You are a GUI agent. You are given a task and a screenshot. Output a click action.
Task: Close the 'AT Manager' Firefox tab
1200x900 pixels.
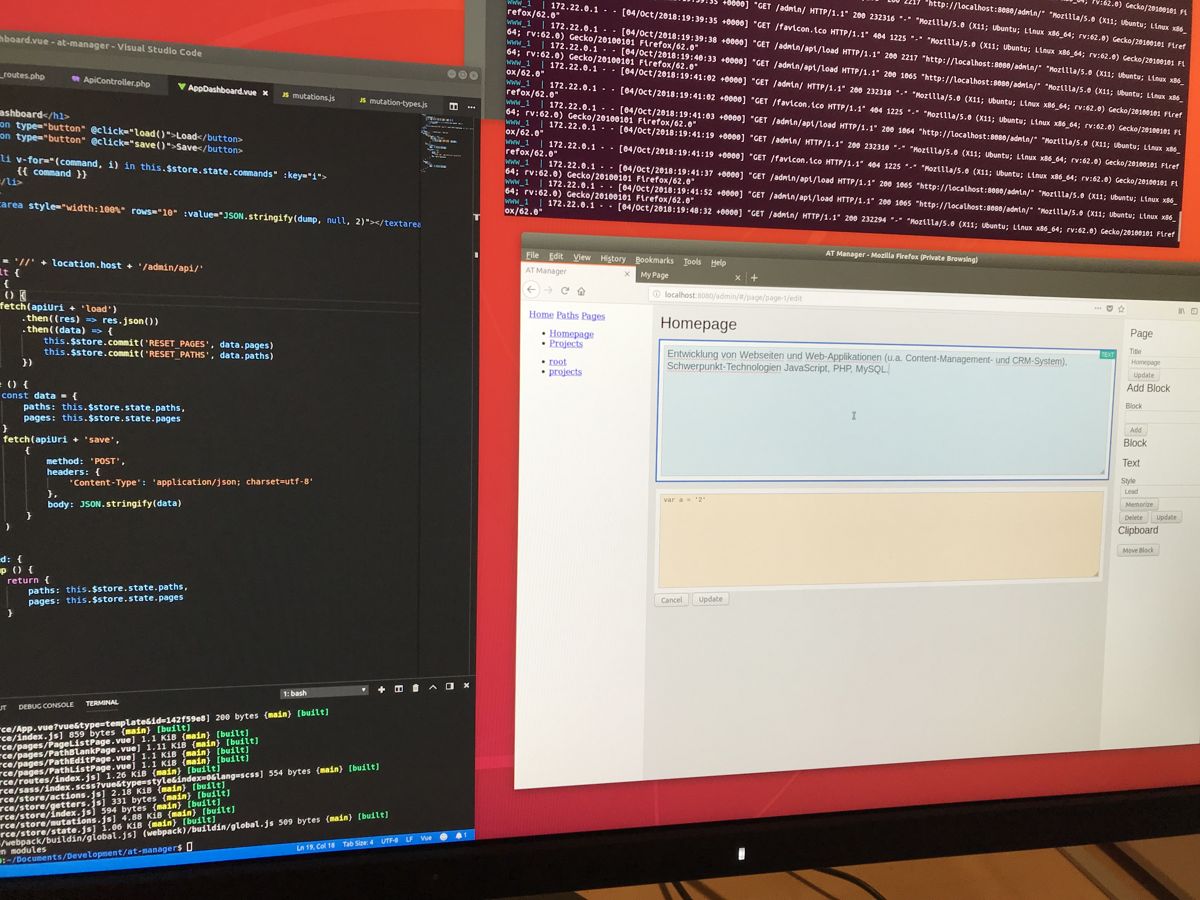[x=627, y=274]
